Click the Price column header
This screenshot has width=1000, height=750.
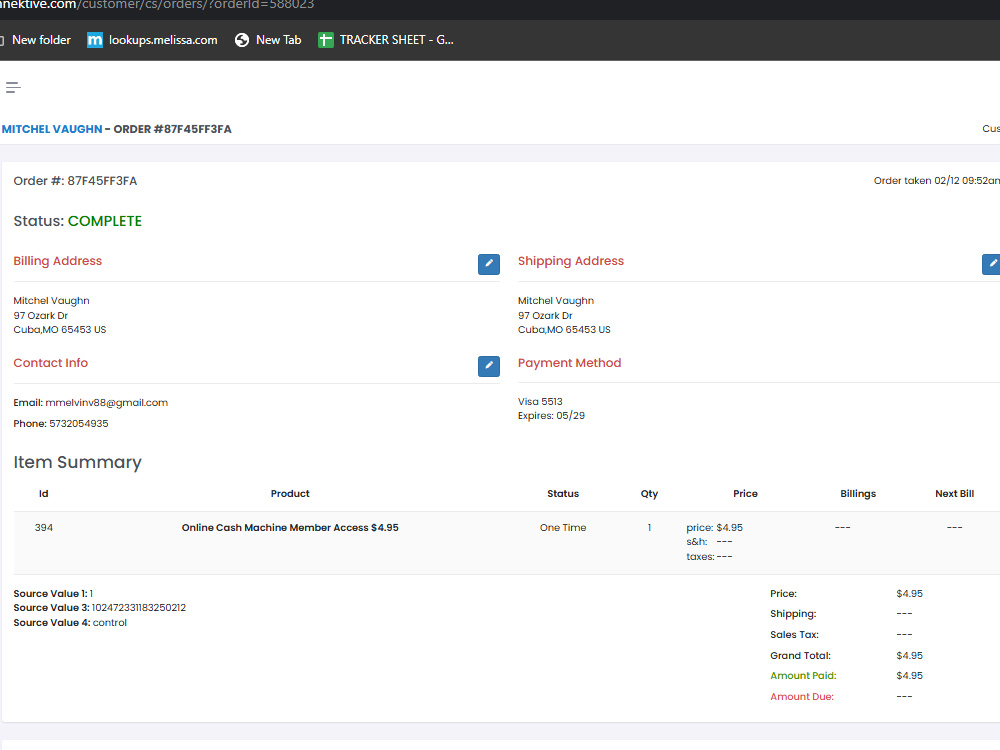(745, 494)
